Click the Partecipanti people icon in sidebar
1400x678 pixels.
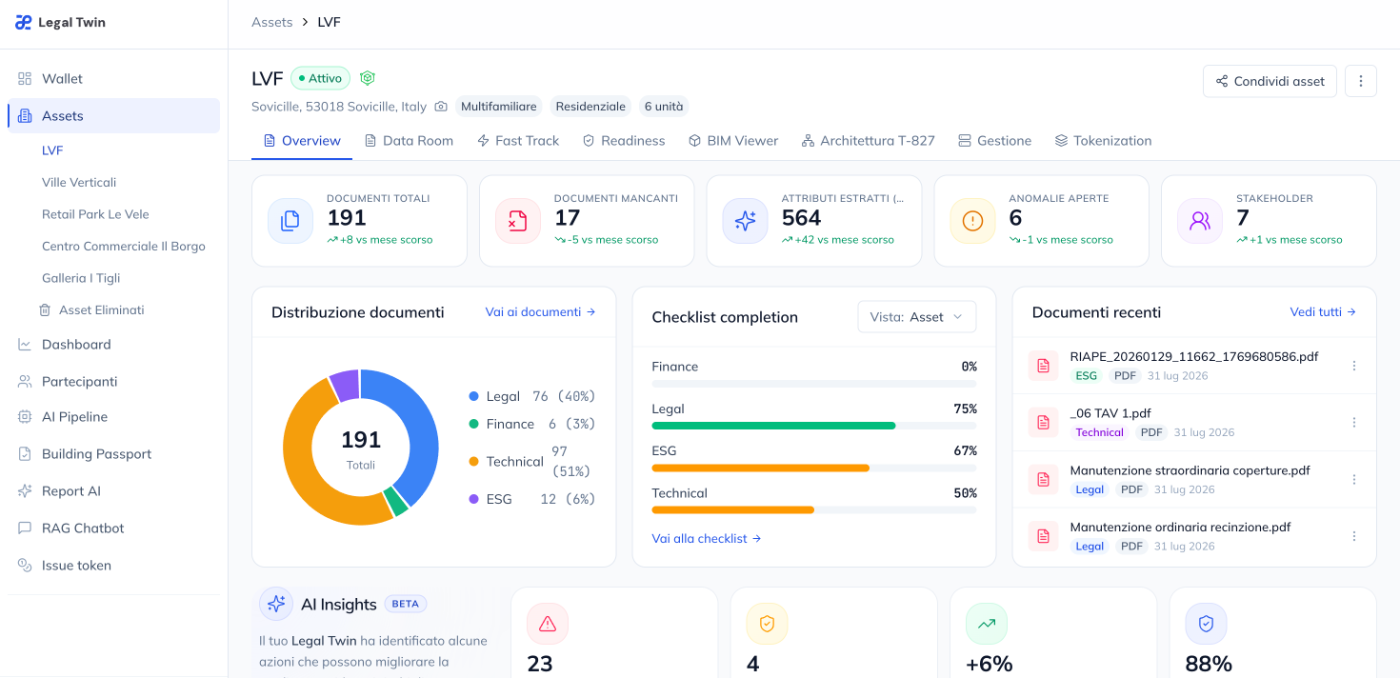tap(25, 381)
